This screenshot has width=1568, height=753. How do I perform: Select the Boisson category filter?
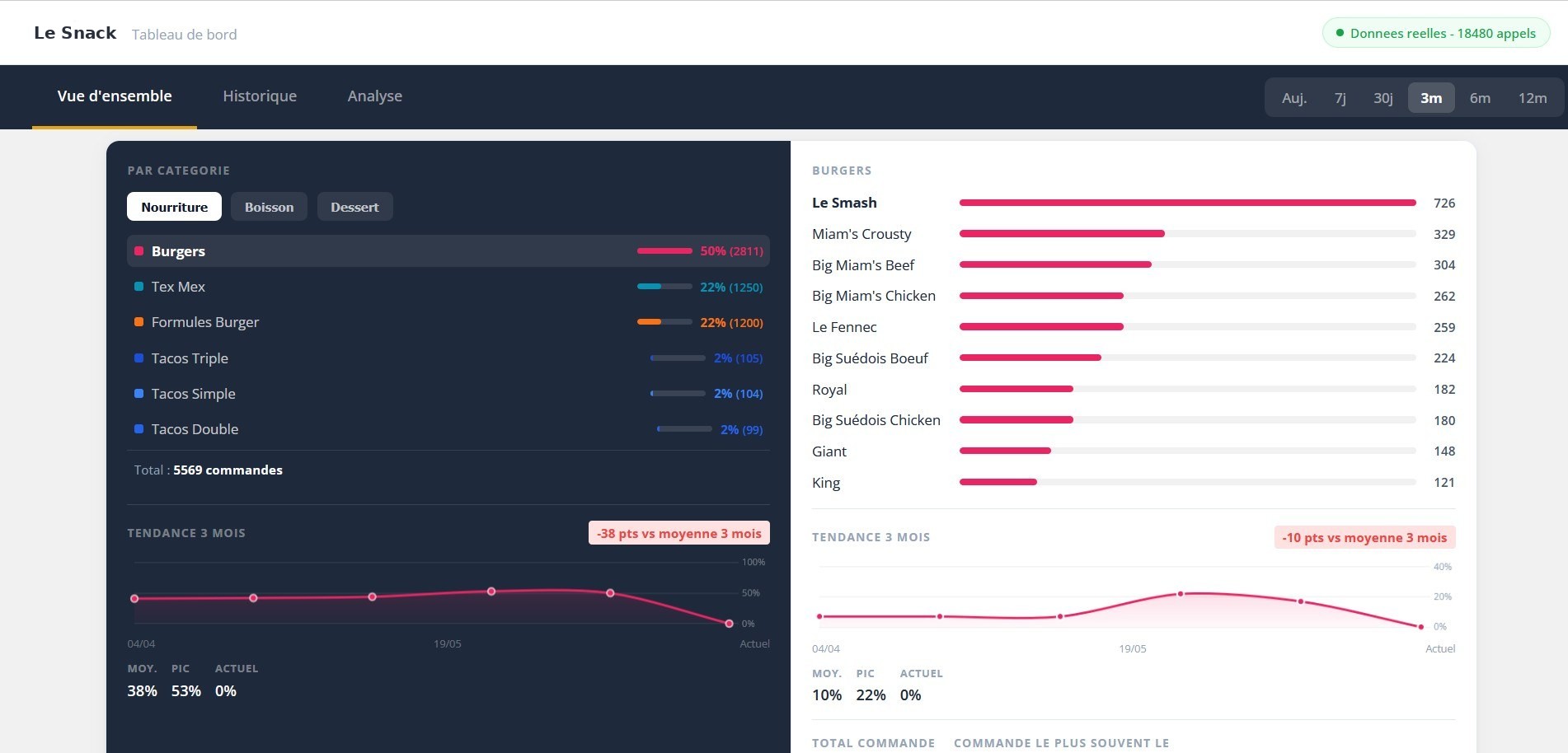[x=269, y=207]
